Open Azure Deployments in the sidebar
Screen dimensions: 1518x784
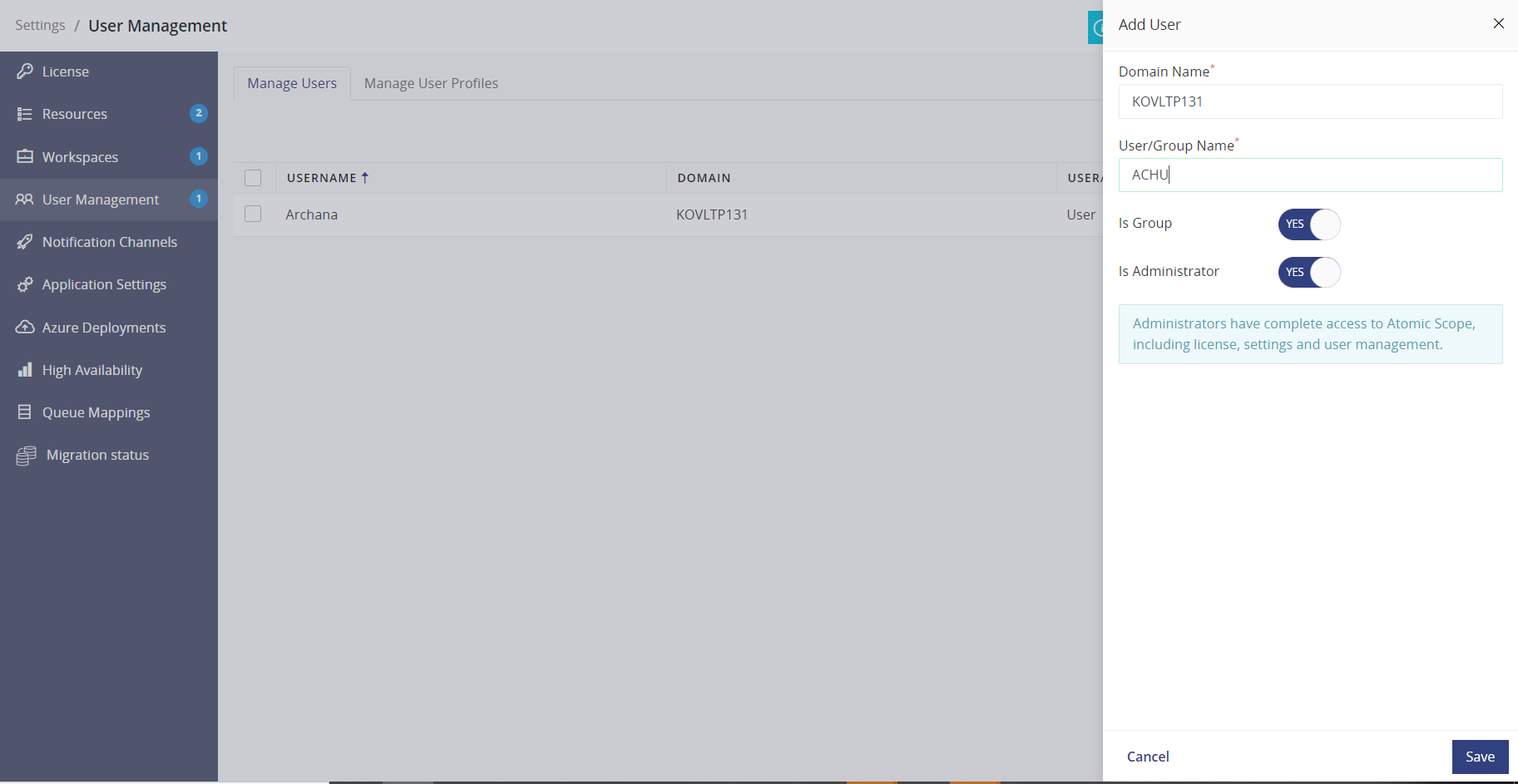[109, 327]
